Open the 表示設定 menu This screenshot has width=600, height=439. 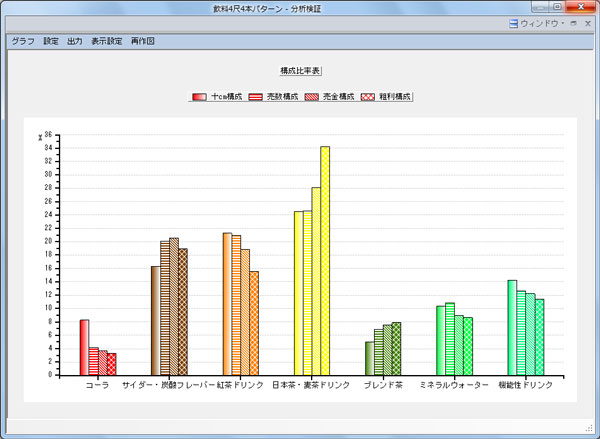click(x=106, y=41)
